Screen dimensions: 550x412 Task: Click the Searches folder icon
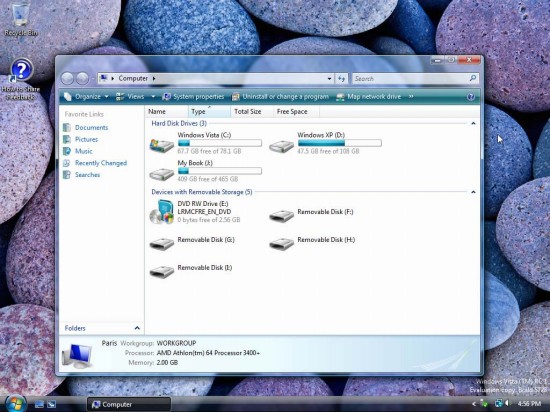pos(67,175)
